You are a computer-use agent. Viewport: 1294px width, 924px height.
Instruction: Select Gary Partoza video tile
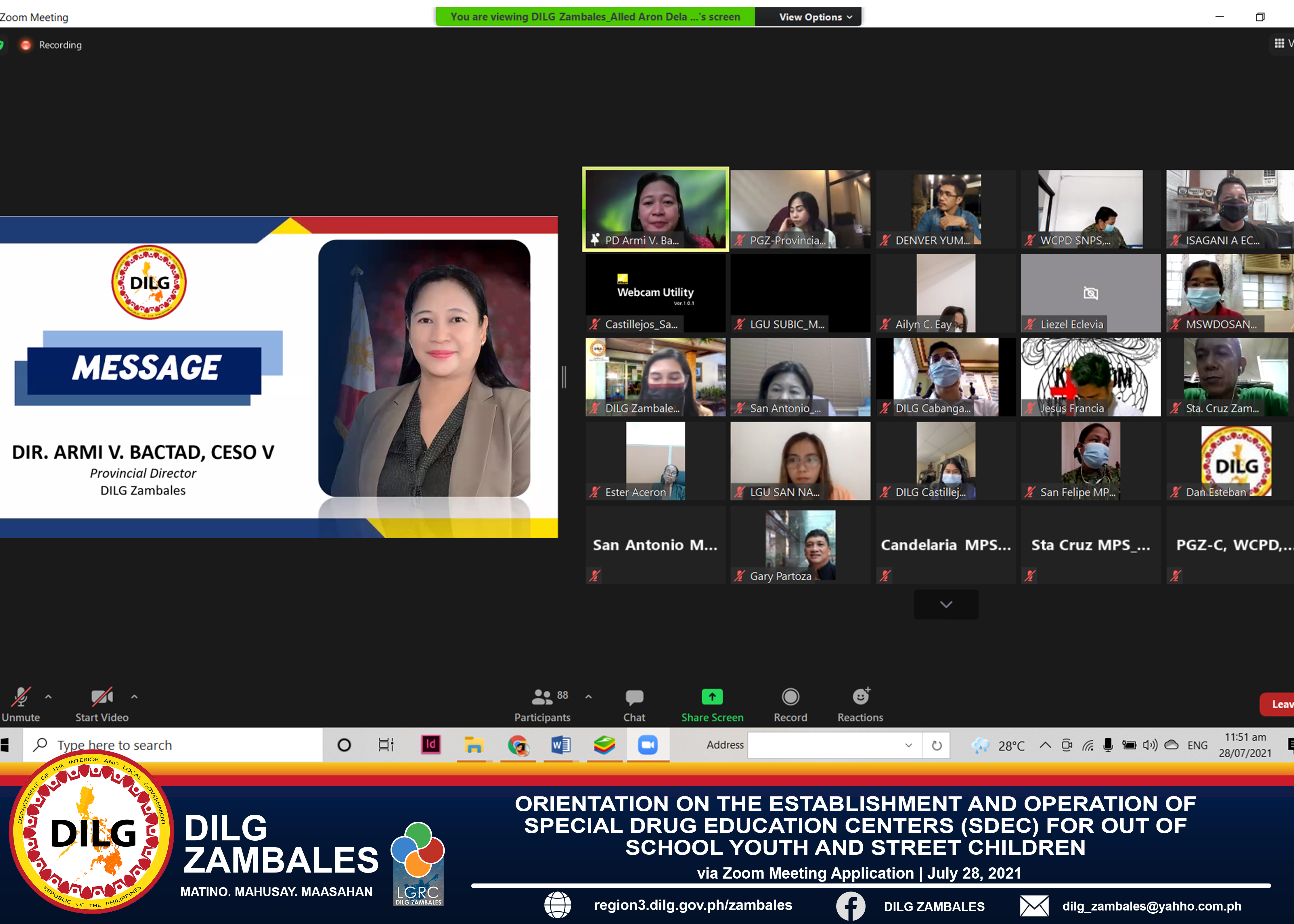coord(801,545)
